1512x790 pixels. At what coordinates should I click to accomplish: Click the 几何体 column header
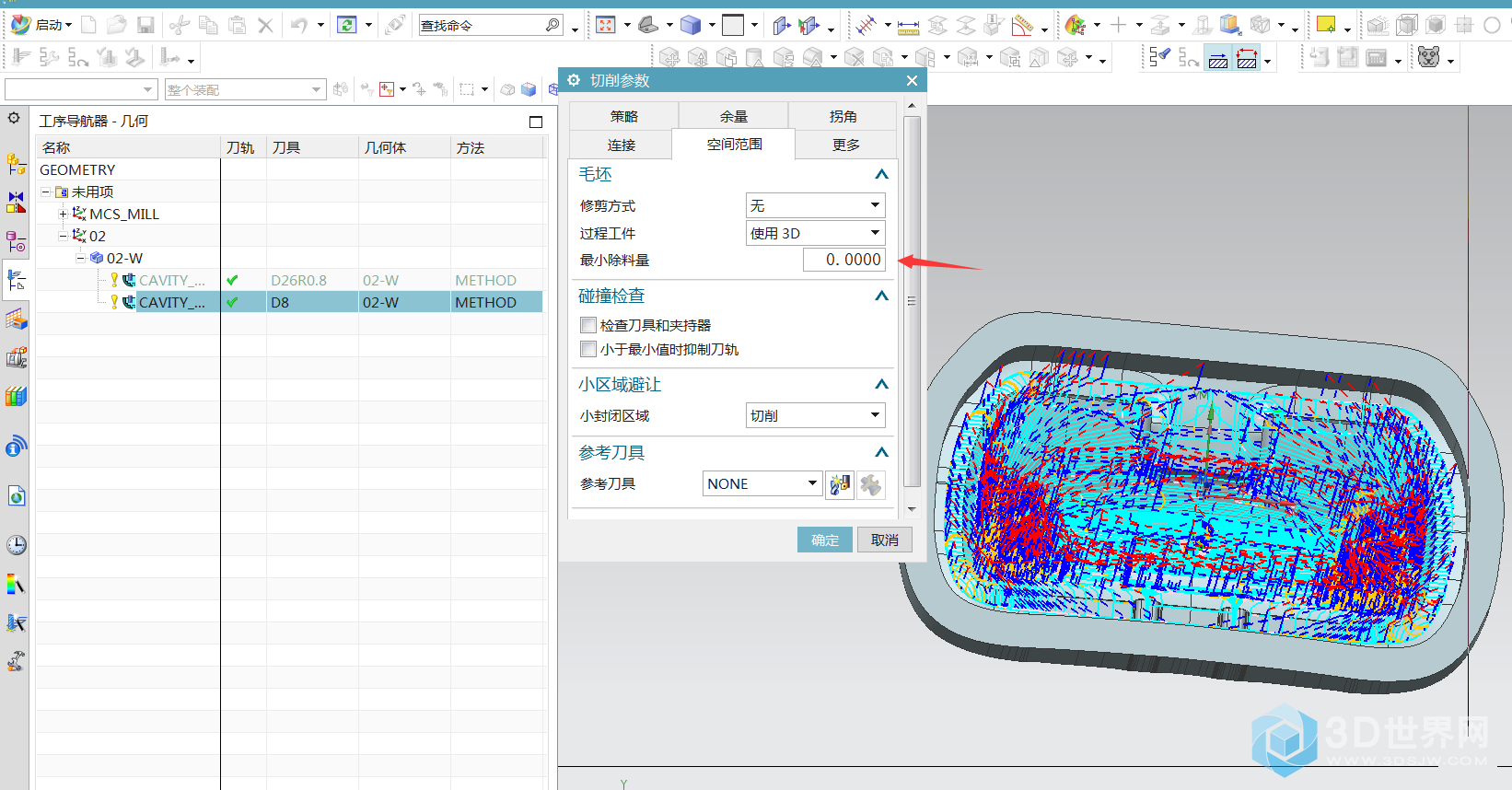click(404, 147)
